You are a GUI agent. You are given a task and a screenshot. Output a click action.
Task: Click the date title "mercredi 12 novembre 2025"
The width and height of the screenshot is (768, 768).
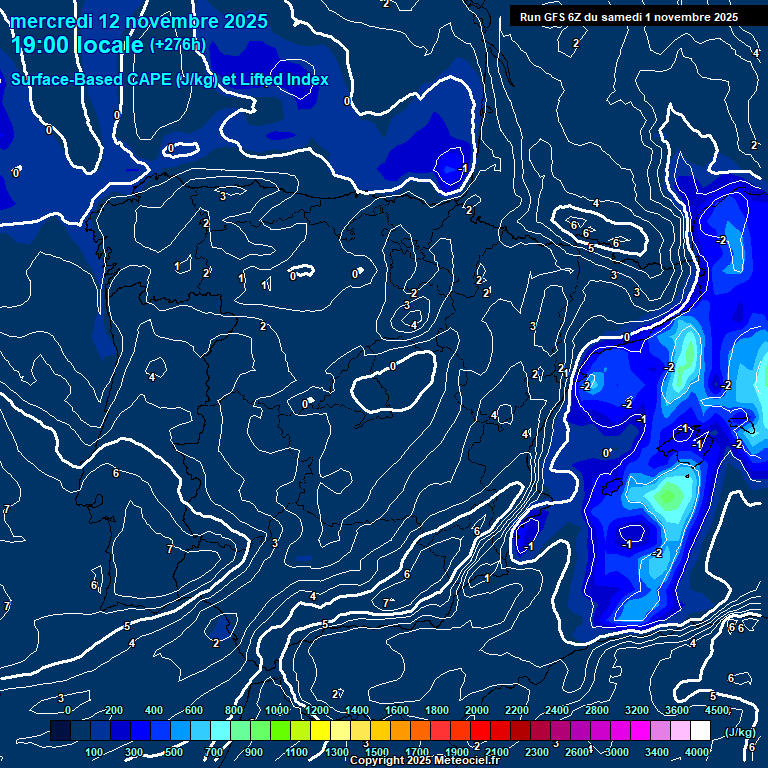coord(139,21)
